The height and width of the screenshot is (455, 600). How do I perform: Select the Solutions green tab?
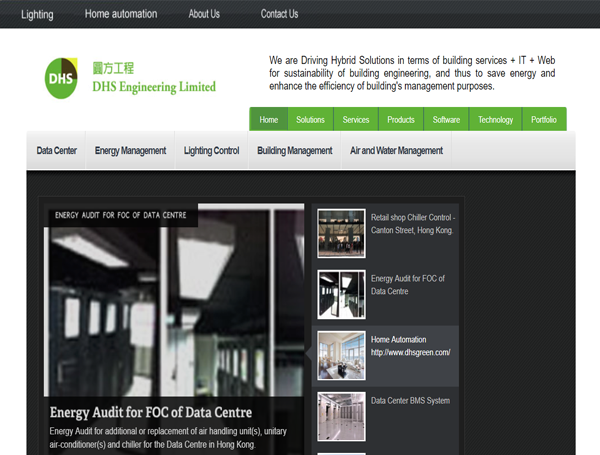tap(310, 120)
